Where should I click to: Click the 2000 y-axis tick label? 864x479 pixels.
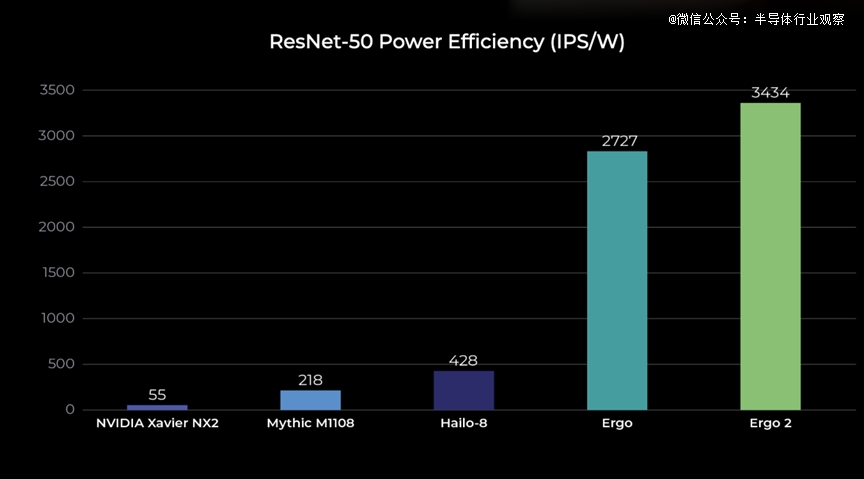(x=56, y=227)
